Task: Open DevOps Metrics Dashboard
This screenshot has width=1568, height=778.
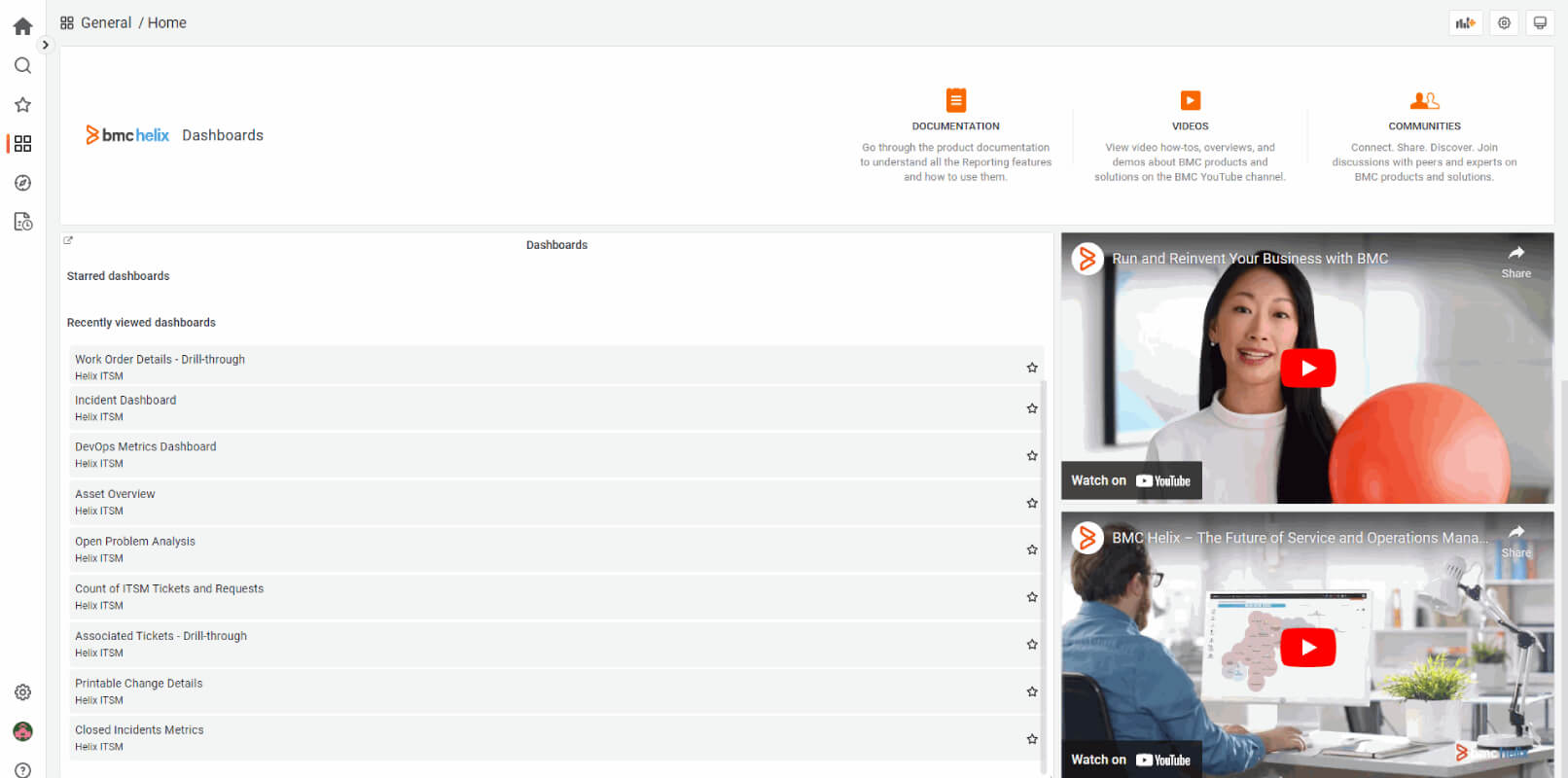Action: tap(146, 447)
